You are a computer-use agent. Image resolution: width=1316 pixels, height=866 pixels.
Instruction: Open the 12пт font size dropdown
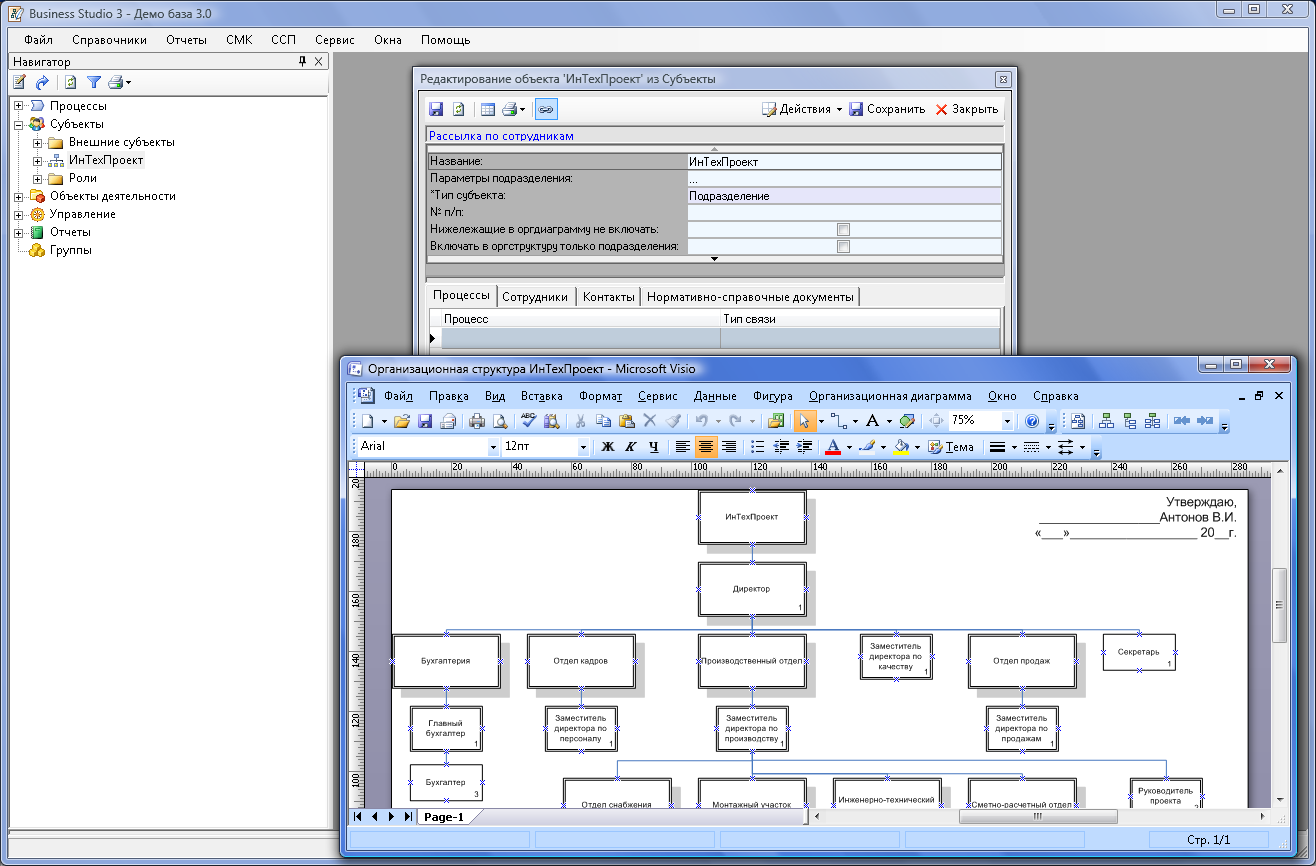(584, 447)
